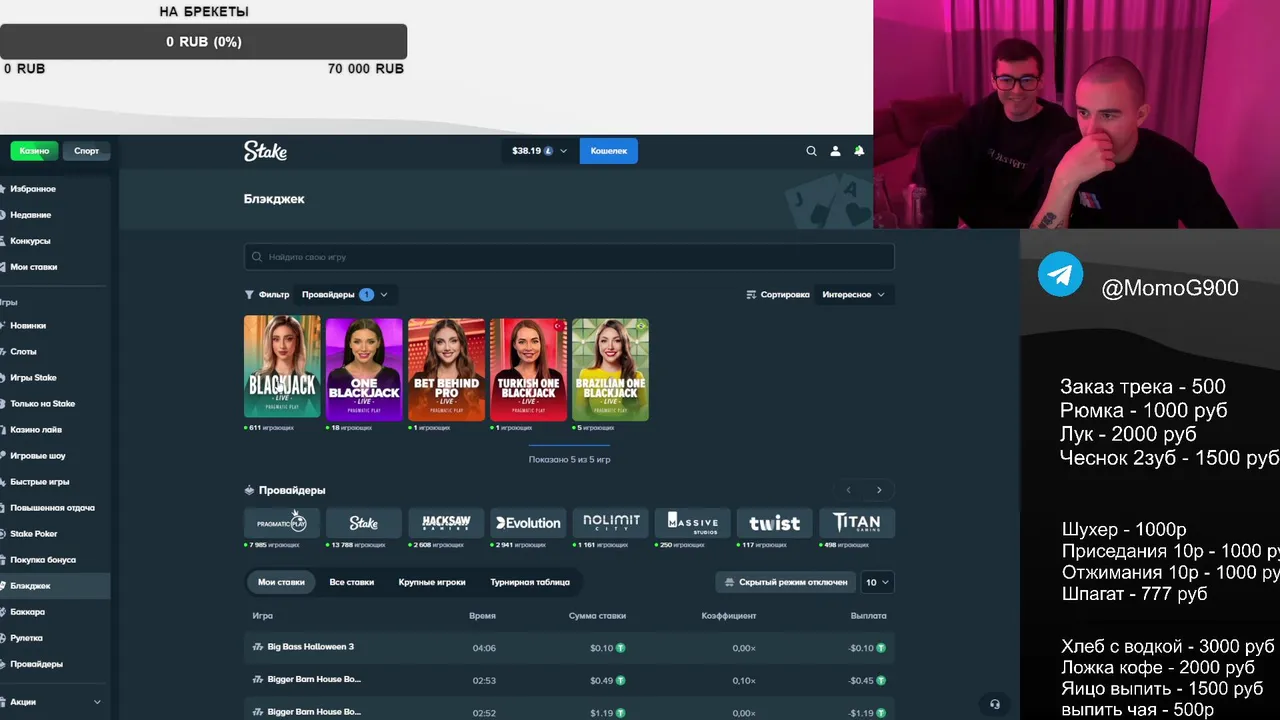The width and height of the screenshot is (1280, 720).
Task: Switch to Крупные игроки tab
Action: pyautogui.click(x=432, y=582)
